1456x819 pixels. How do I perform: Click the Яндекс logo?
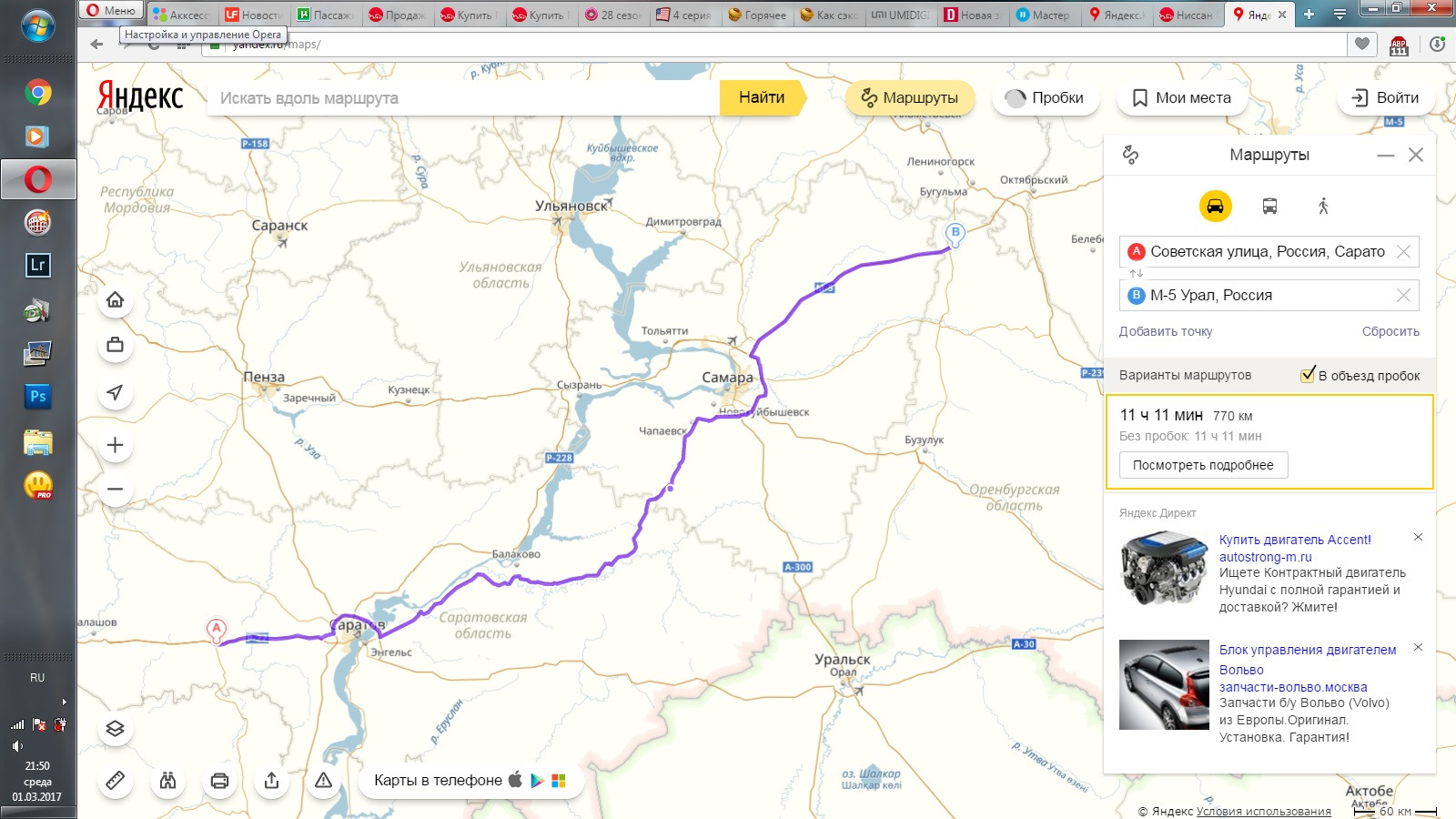[140, 96]
